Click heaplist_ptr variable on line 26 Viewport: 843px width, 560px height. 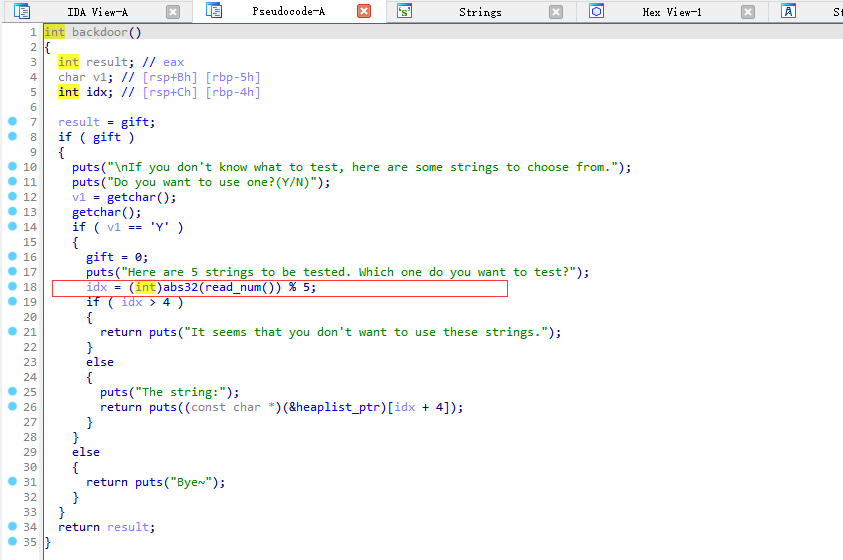pyautogui.click(x=339, y=407)
